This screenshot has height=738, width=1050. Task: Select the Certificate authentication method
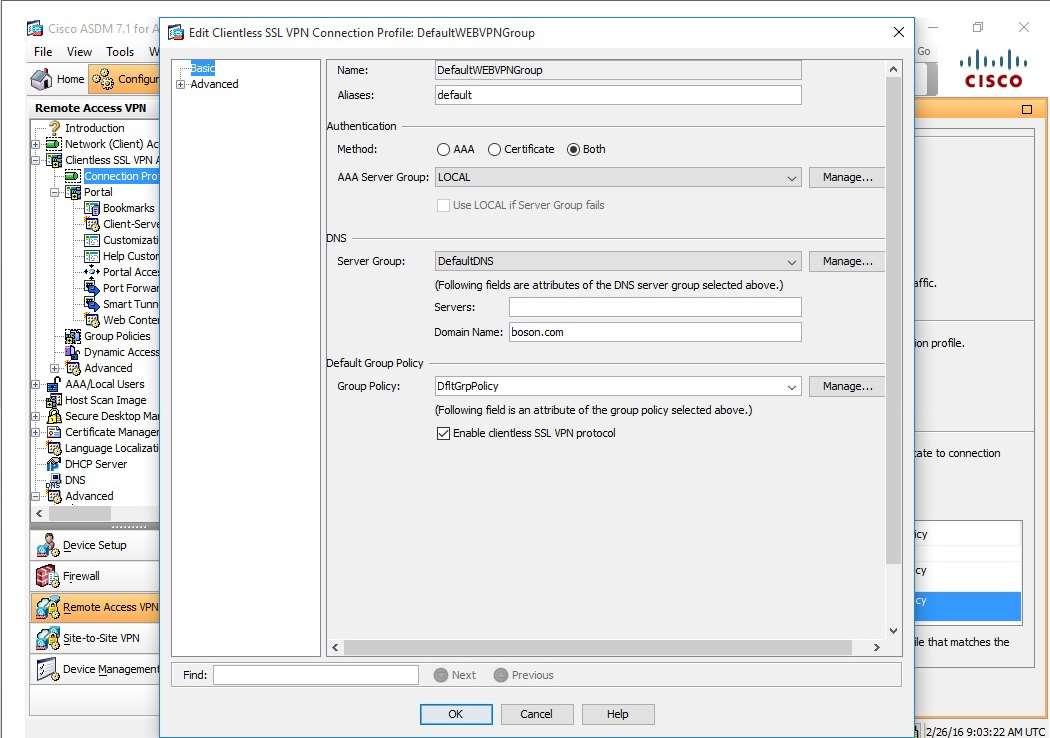[494, 149]
